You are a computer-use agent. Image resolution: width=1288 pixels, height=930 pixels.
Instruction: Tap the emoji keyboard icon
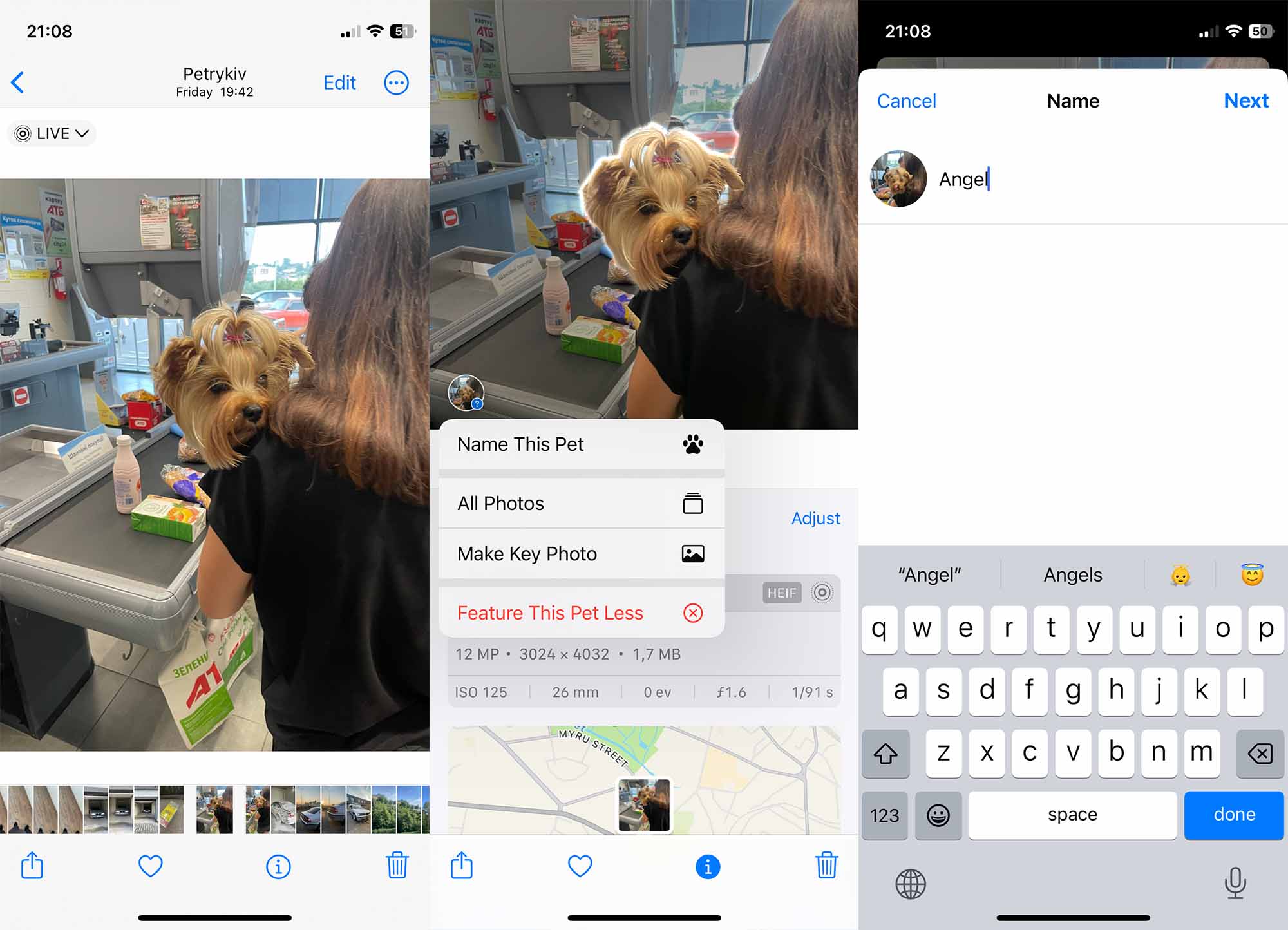[938, 815]
